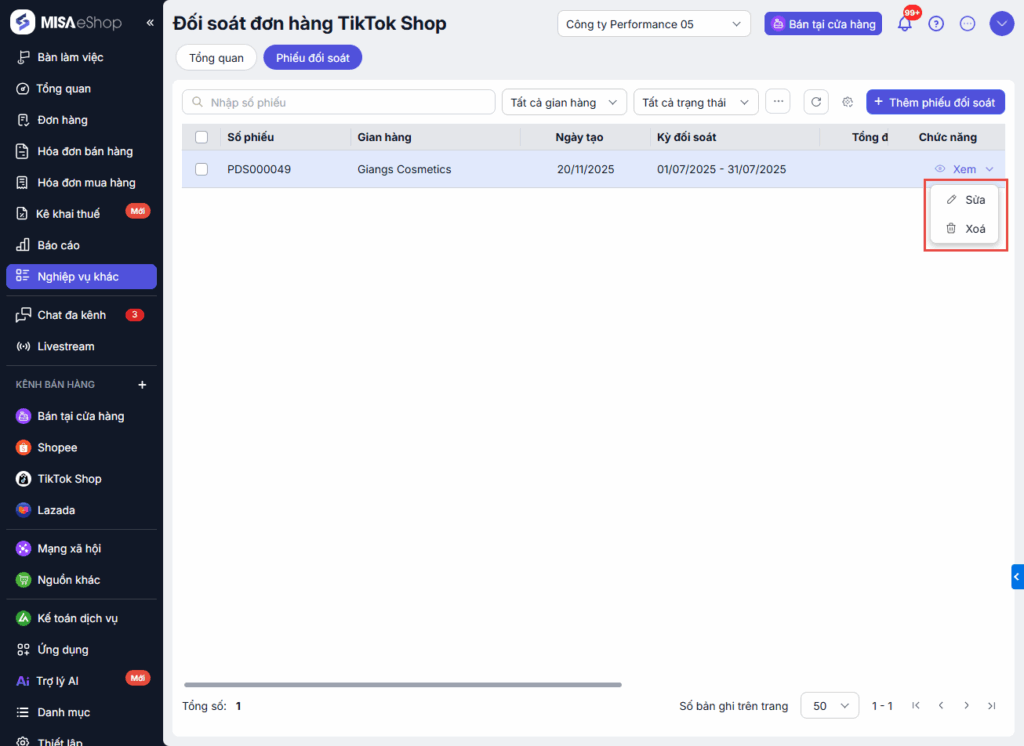The width and height of the screenshot is (1024, 746).
Task: Open the chat bubble icon in header
Action: [967, 24]
